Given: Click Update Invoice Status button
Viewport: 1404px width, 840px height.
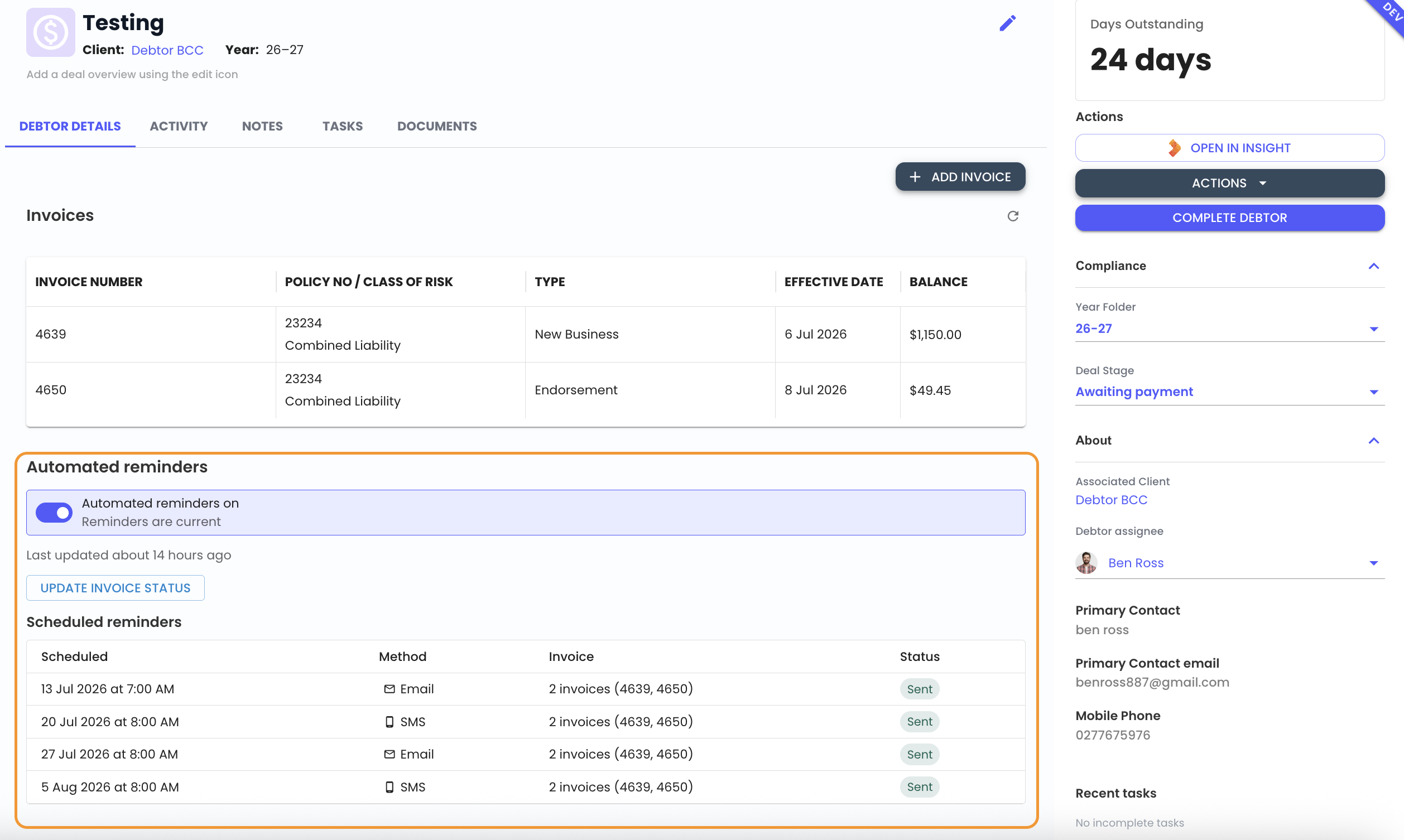Looking at the screenshot, I should [115, 587].
